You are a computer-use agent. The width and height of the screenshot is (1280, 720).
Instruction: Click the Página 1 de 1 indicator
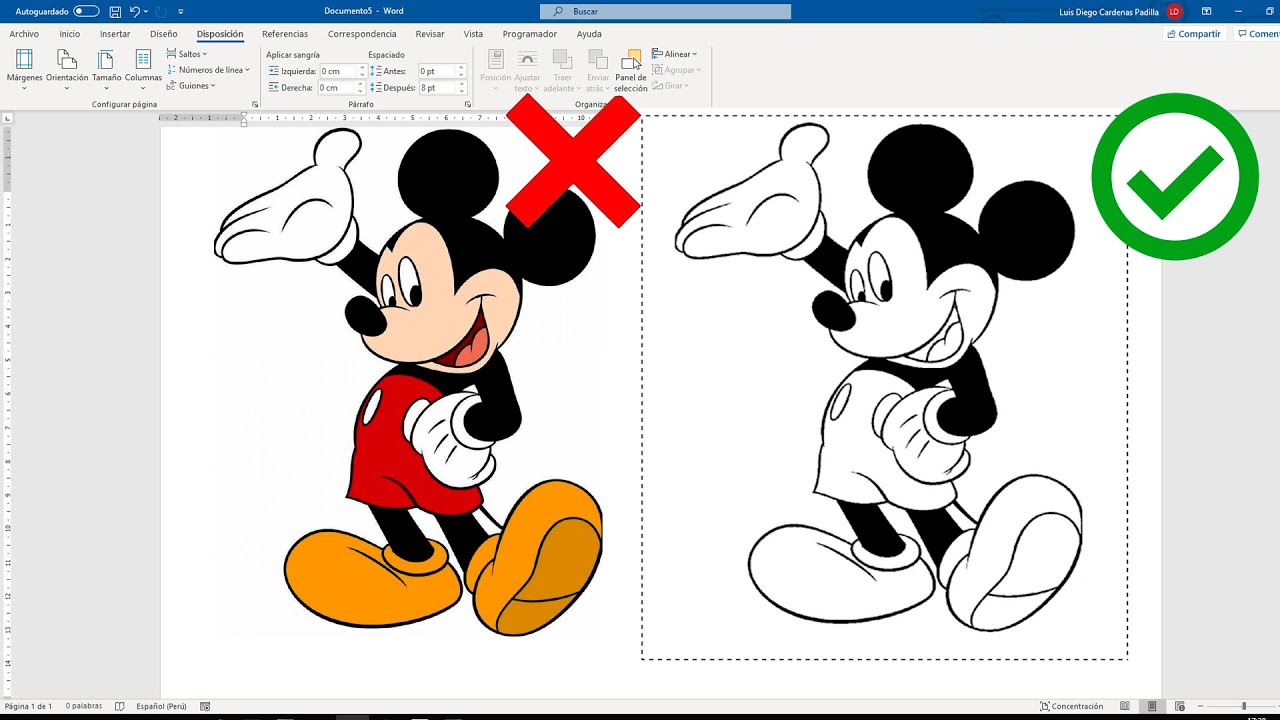(x=28, y=706)
